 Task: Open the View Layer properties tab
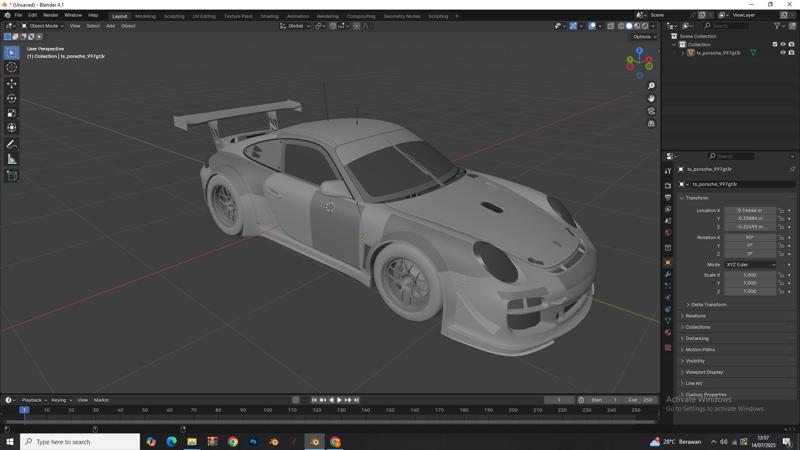(x=668, y=209)
